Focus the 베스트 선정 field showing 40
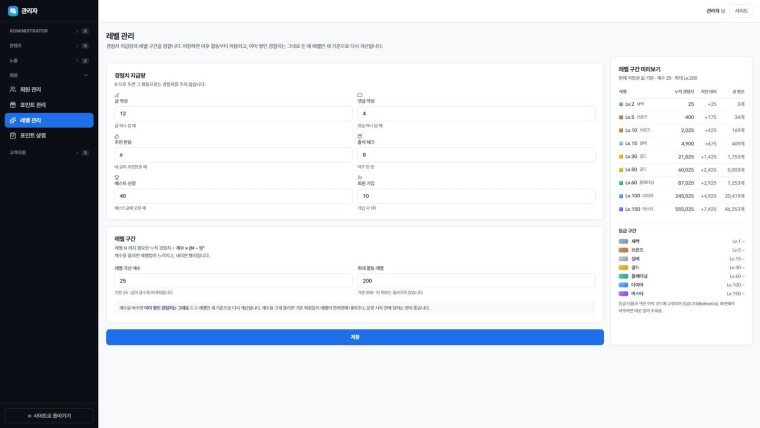 233,196
